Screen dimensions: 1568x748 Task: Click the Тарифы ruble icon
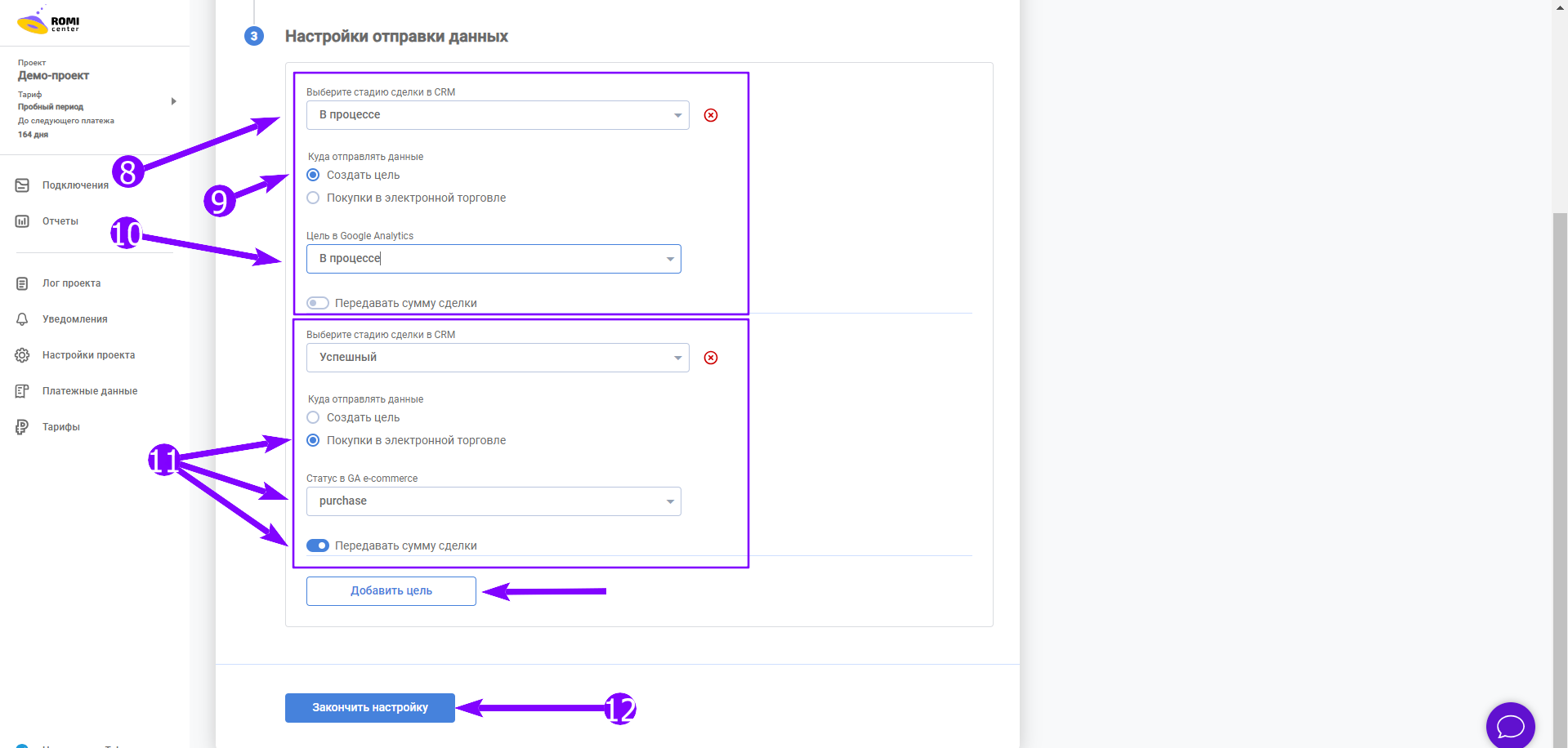(x=22, y=427)
